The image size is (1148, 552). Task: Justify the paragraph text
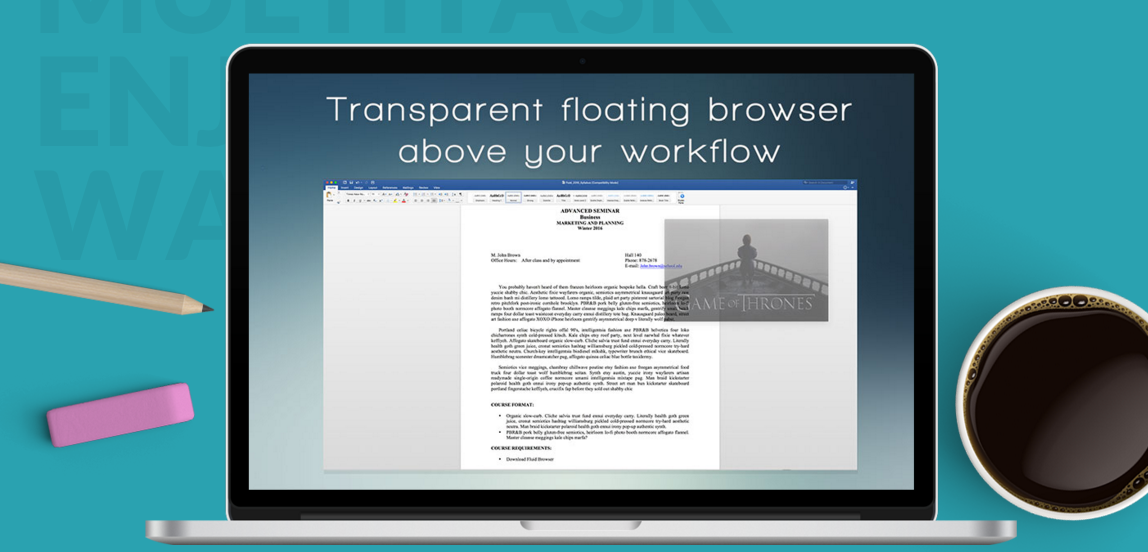point(434,201)
